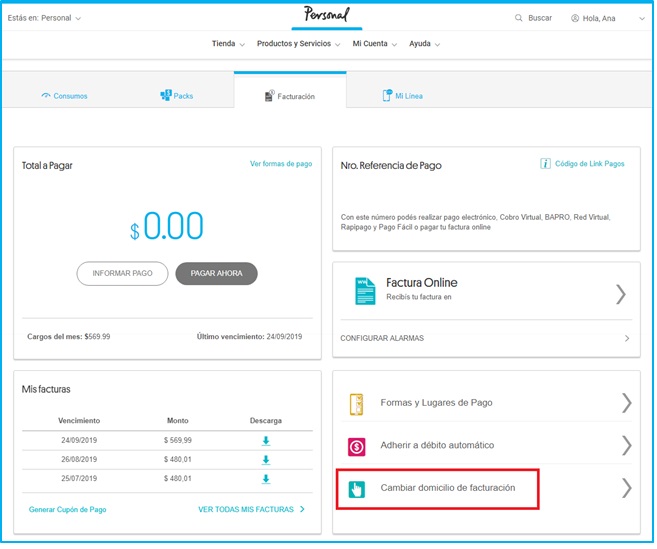Switch to the Consumos tab
657x549 pixels.
click(65, 96)
